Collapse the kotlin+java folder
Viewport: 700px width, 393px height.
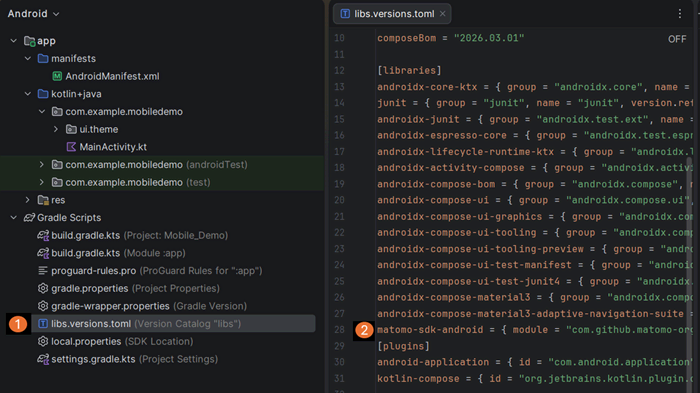[x=28, y=94]
